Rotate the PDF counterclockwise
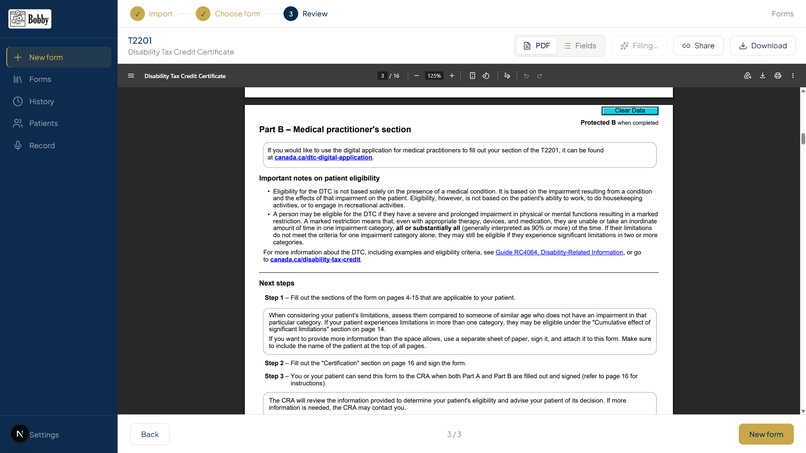The width and height of the screenshot is (806, 453). pyautogui.click(x=486, y=76)
